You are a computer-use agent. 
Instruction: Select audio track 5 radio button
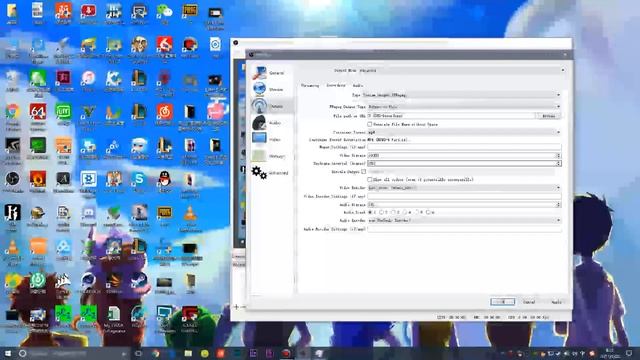pos(416,212)
